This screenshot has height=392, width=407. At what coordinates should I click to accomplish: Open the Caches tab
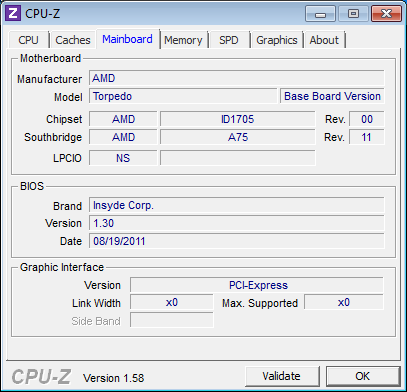point(73,40)
